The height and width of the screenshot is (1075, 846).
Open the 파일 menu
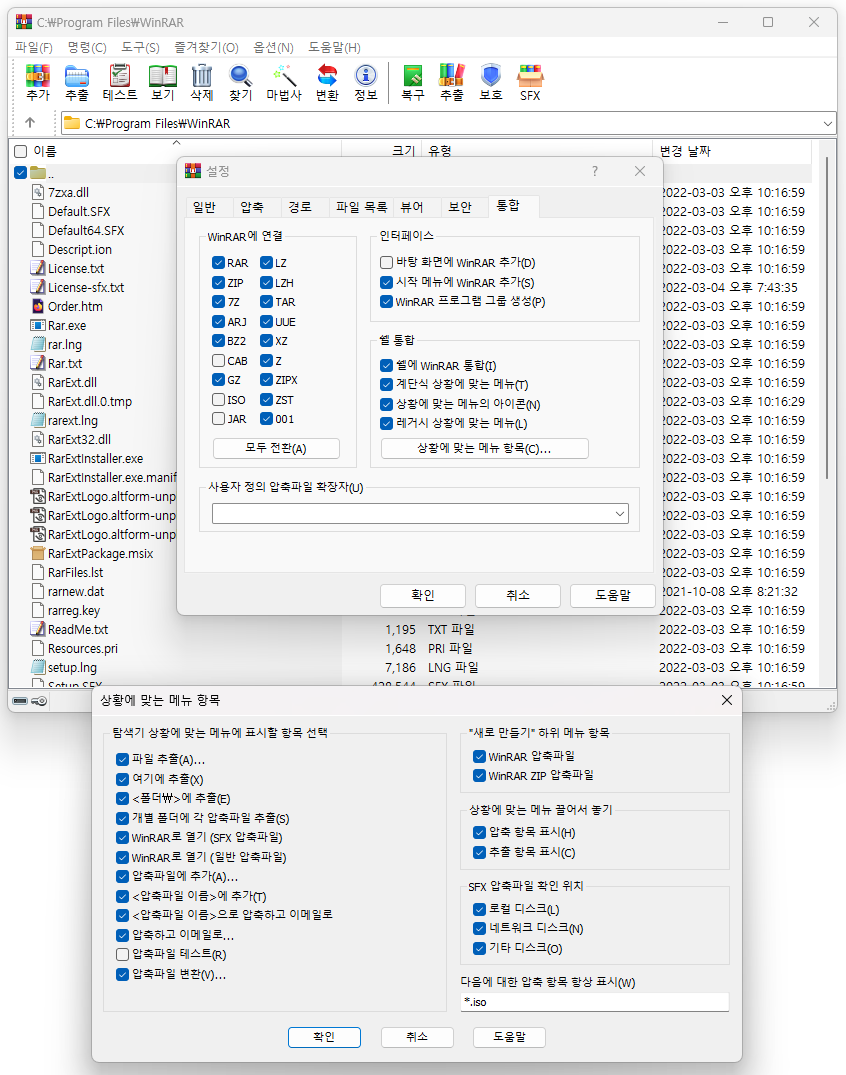pyautogui.click(x=34, y=47)
